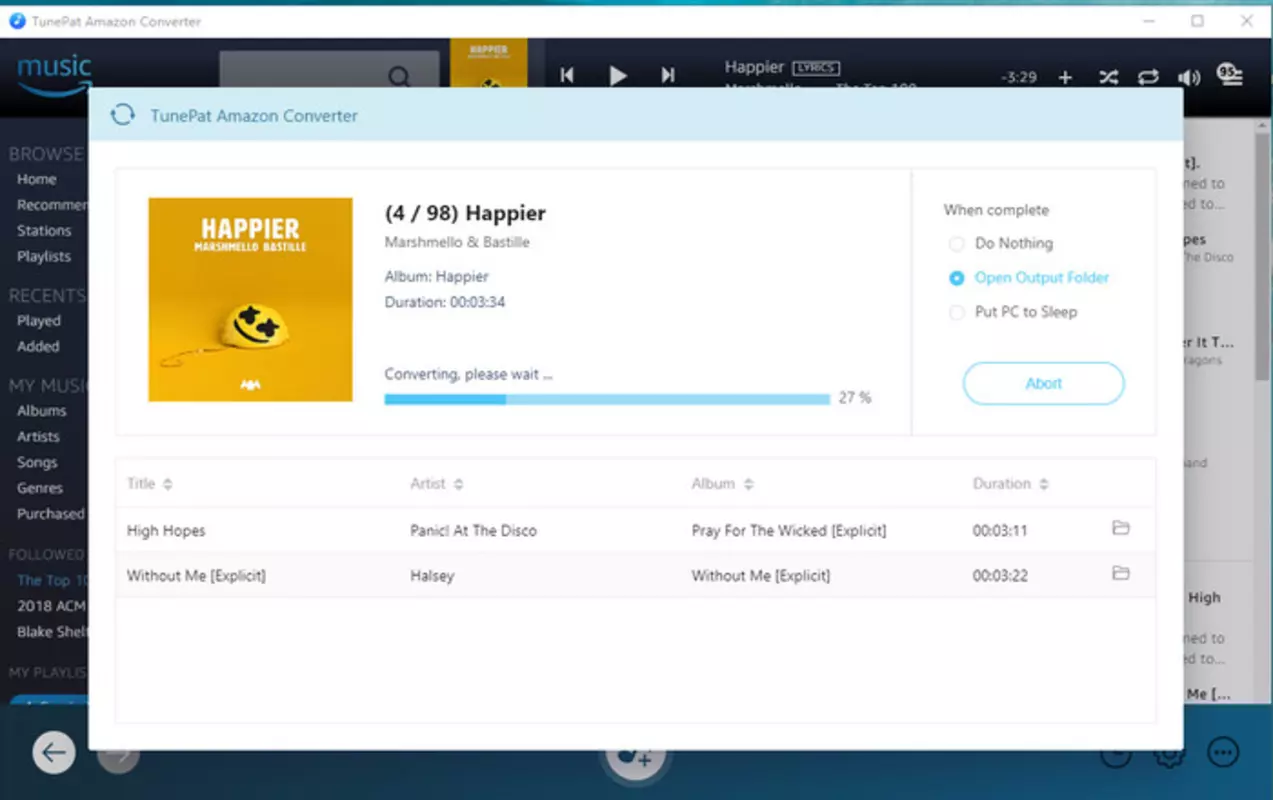Sort list by the Duration column arrows
Image resolution: width=1273 pixels, height=800 pixels.
tap(1043, 484)
